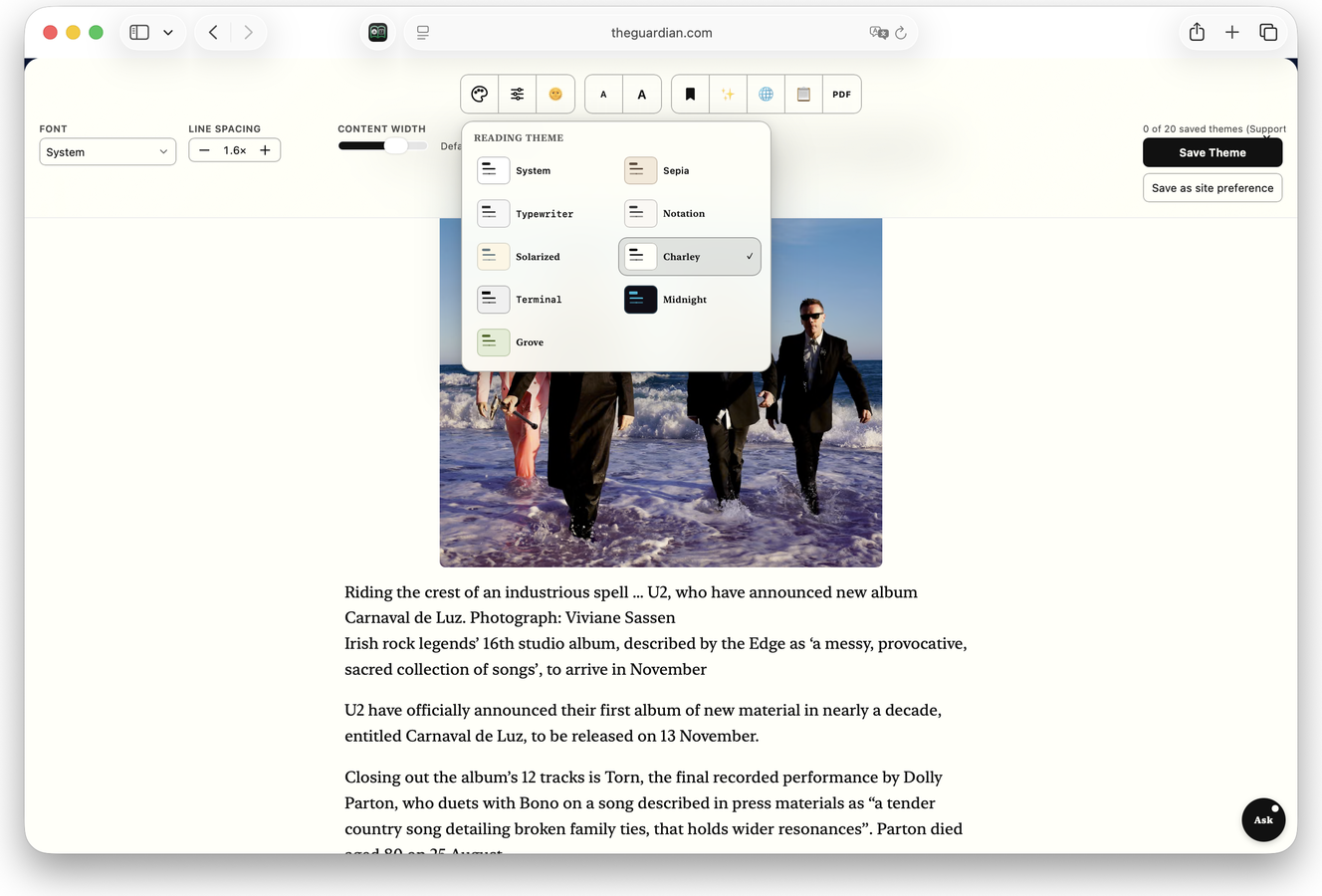Select the Terminal reading theme
Image resolution: width=1322 pixels, height=896 pixels.
click(544, 300)
